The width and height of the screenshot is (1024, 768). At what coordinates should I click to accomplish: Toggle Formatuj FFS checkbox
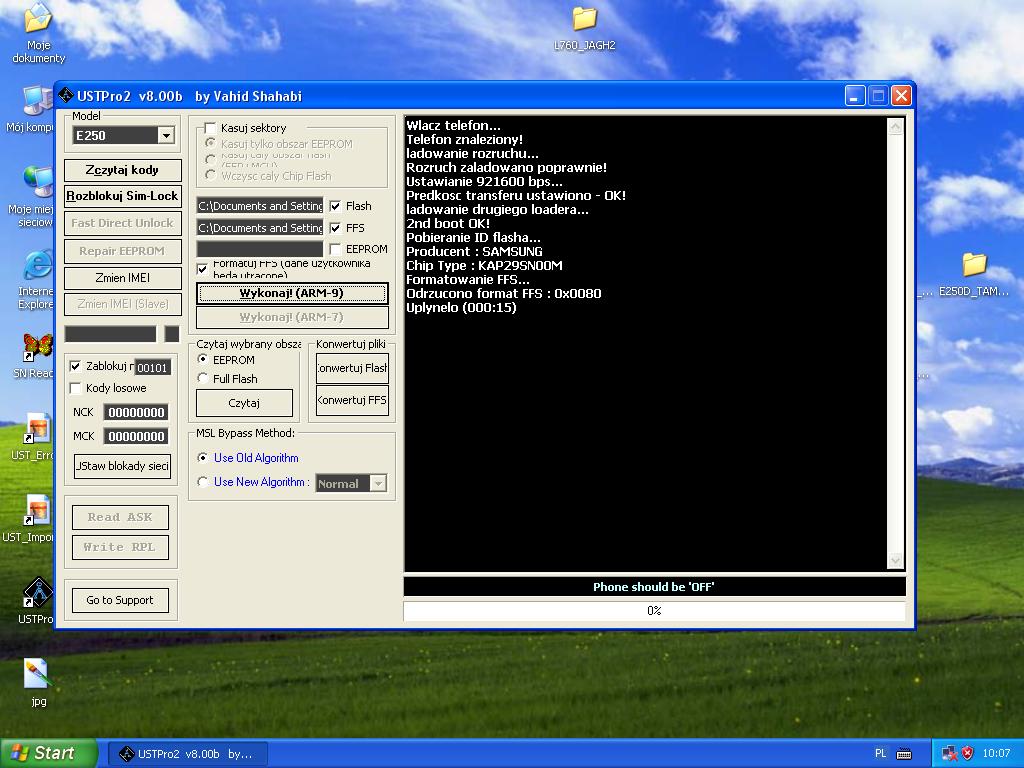(202, 268)
